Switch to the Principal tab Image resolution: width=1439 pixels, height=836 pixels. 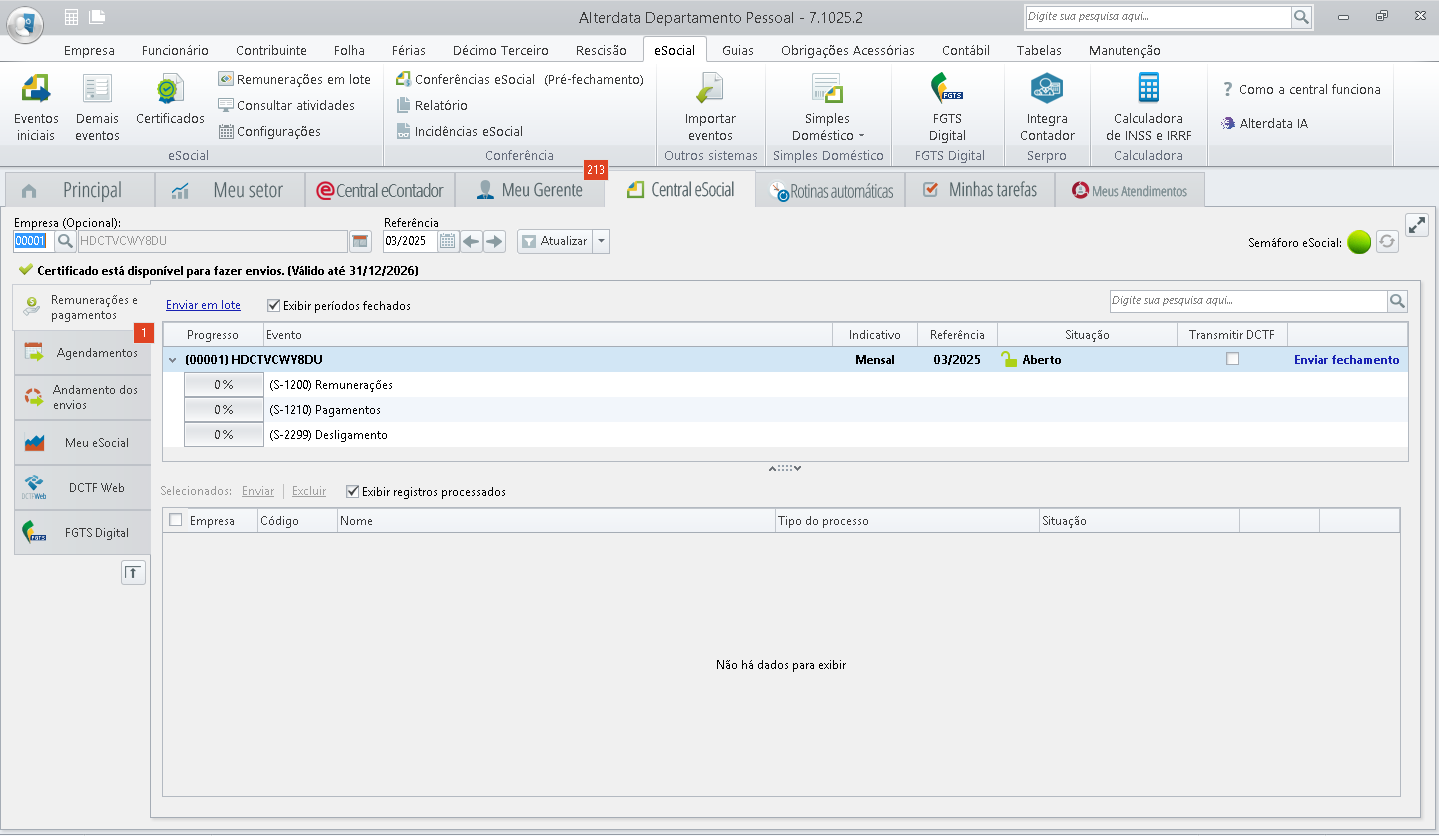(x=80, y=190)
